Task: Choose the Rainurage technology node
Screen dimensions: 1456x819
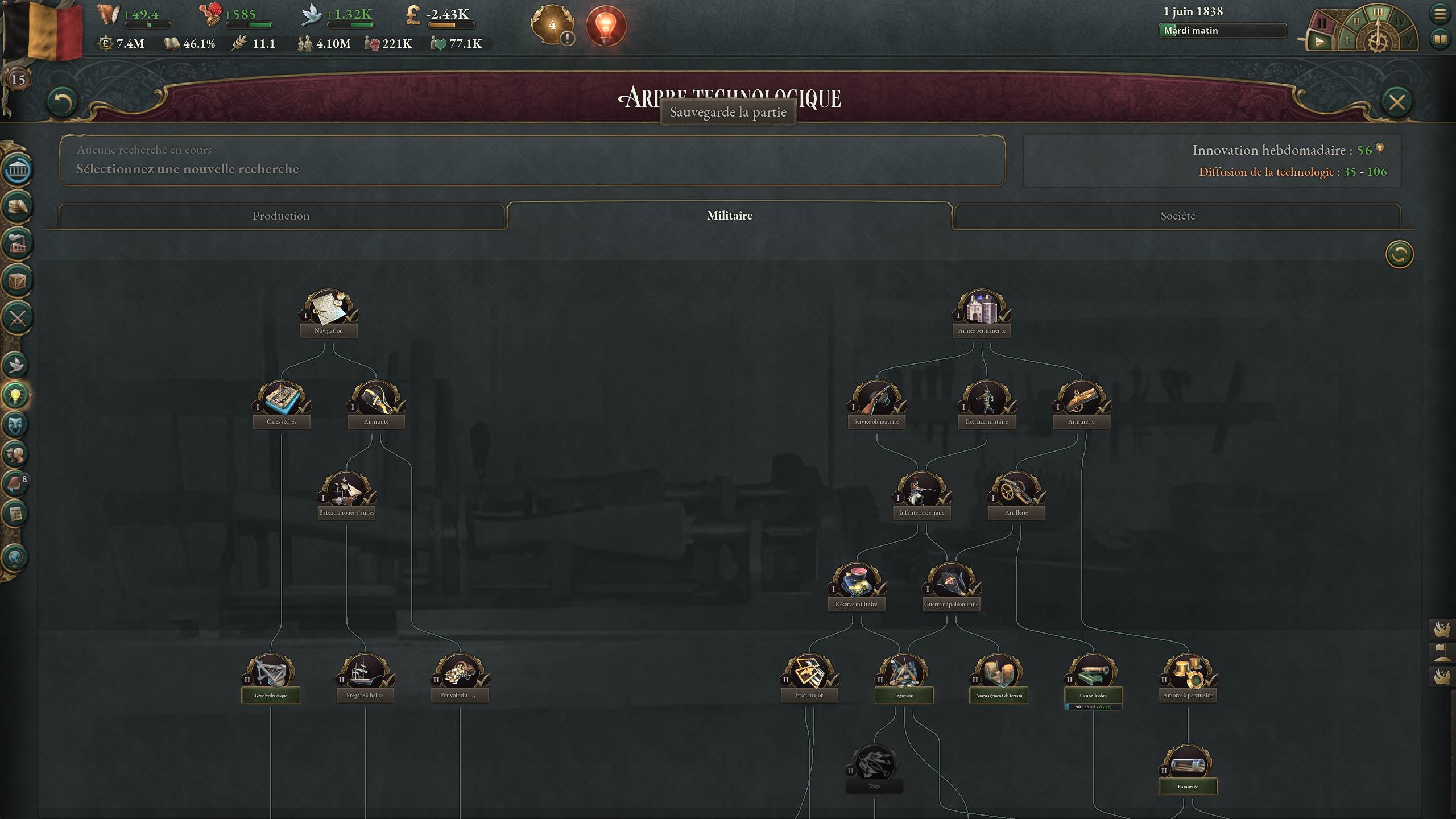Action: pyautogui.click(x=1188, y=770)
